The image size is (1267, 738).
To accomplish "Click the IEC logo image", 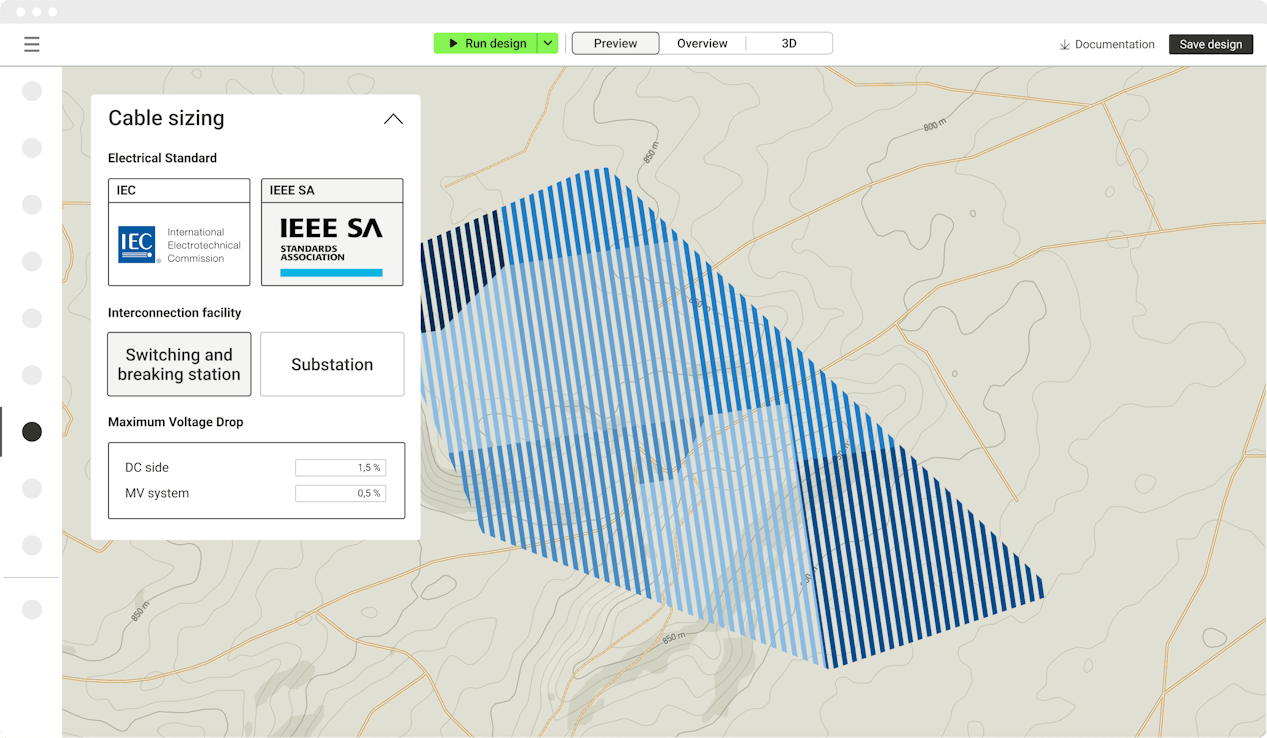I will [138, 245].
